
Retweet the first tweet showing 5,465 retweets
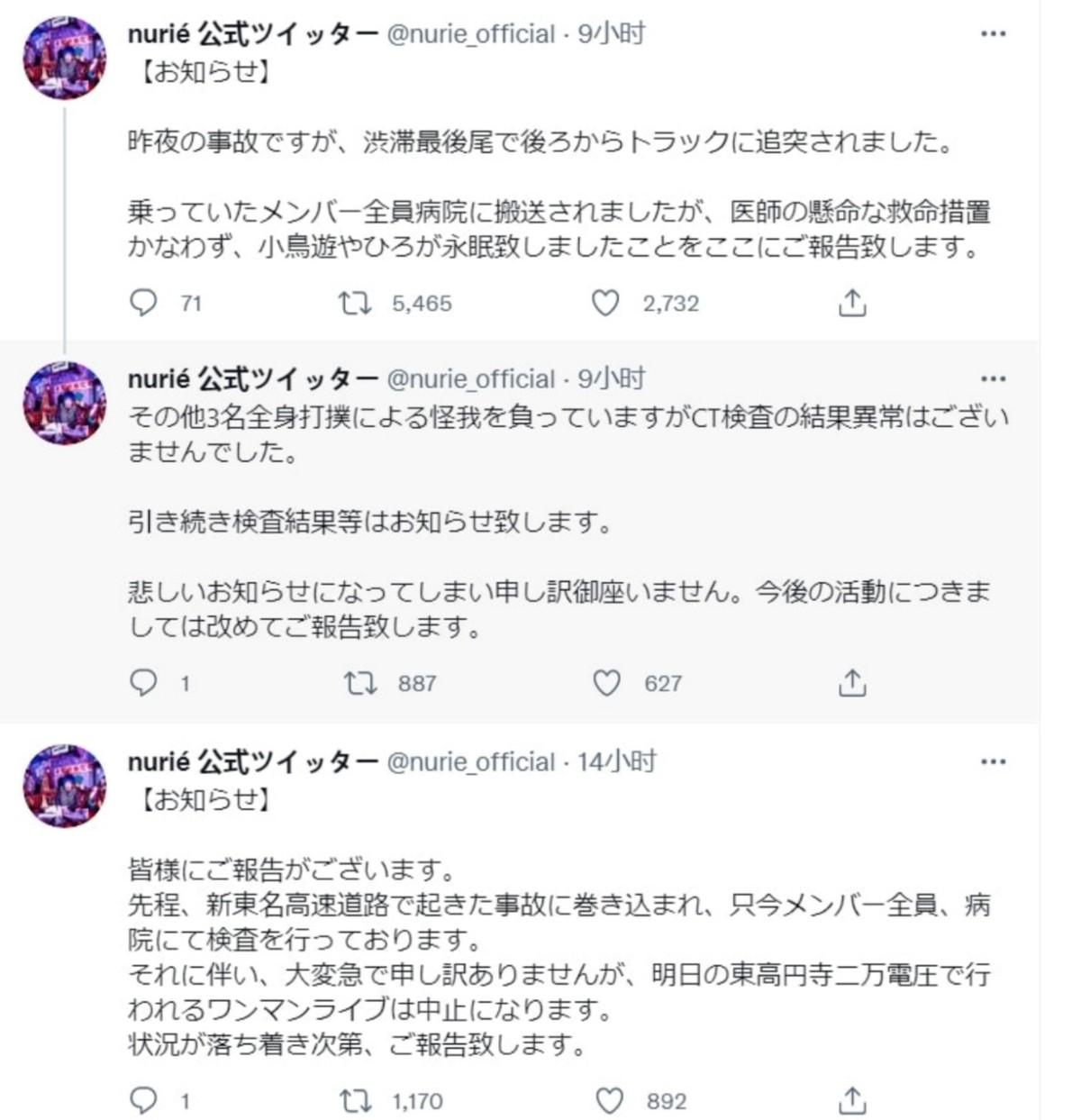[356, 304]
